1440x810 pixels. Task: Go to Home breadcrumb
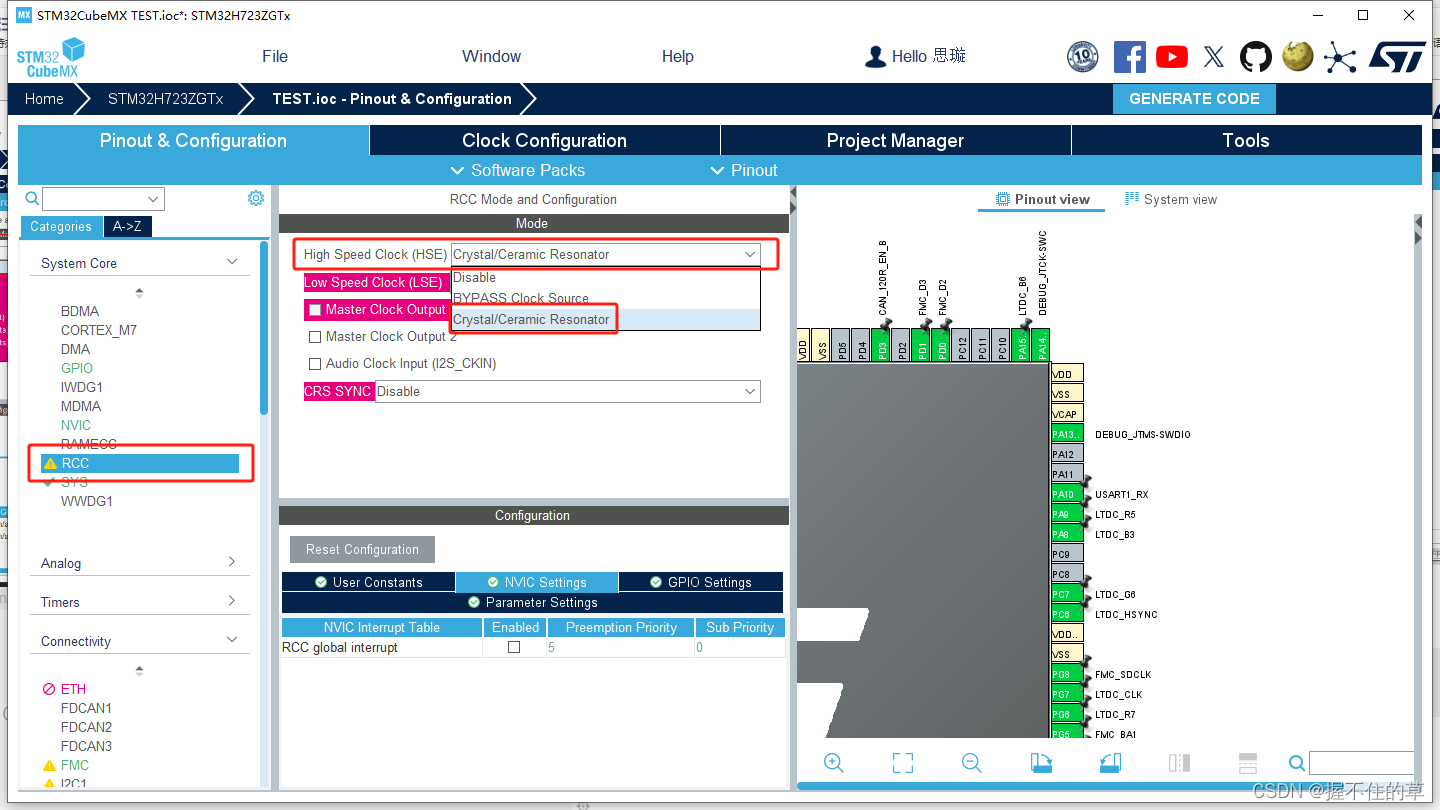[x=44, y=99]
